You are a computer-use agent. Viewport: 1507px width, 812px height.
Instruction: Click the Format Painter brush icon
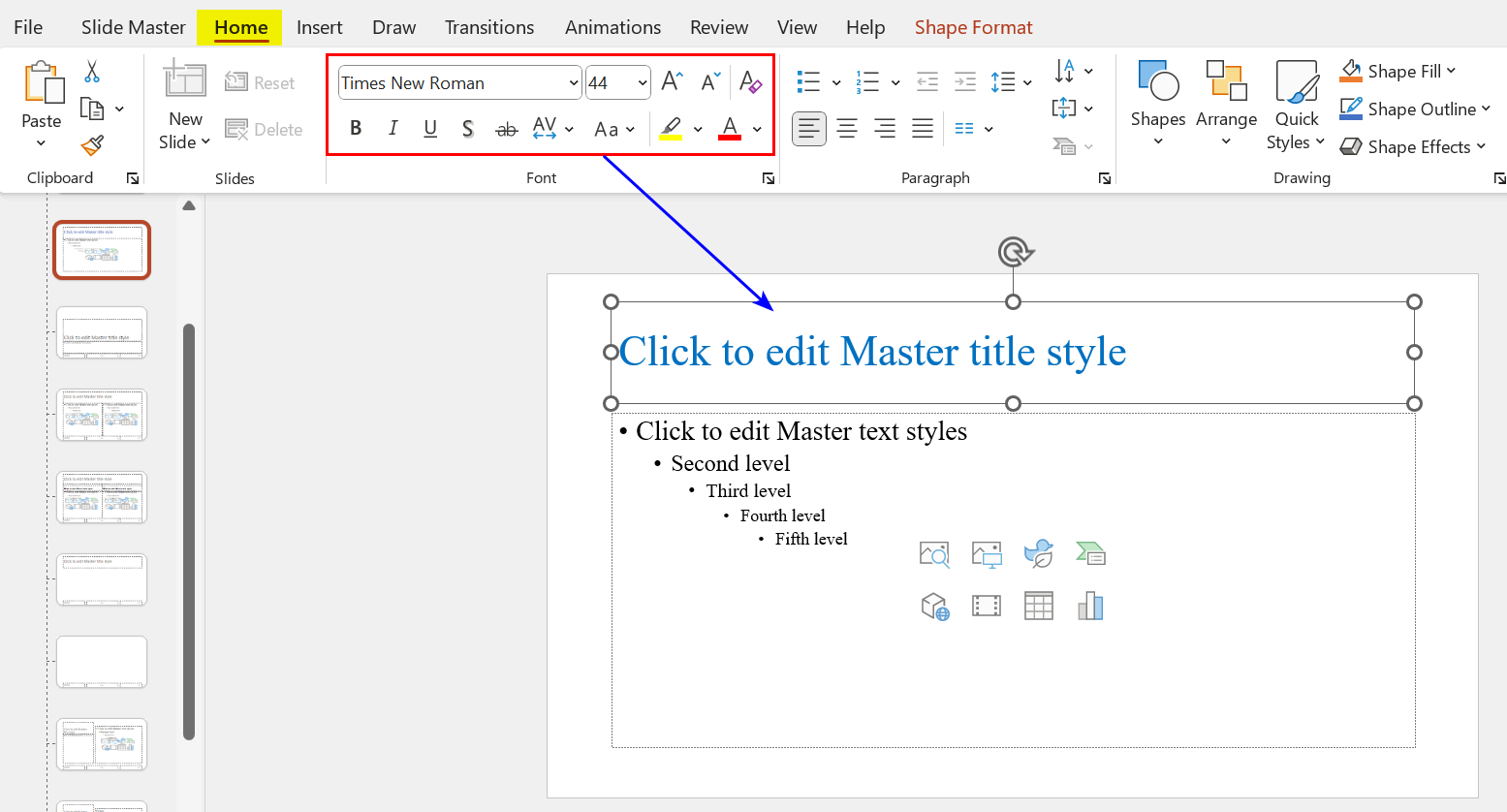click(x=92, y=145)
